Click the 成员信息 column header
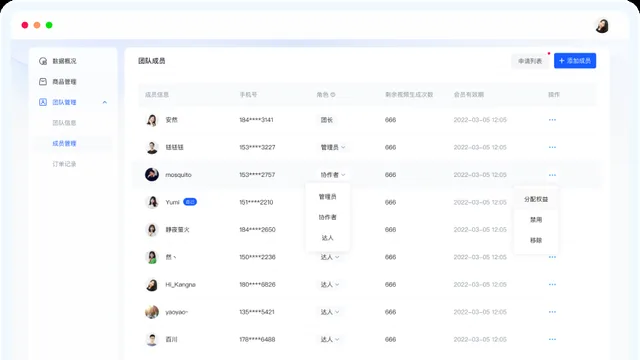640x360 pixels. (x=157, y=95)
